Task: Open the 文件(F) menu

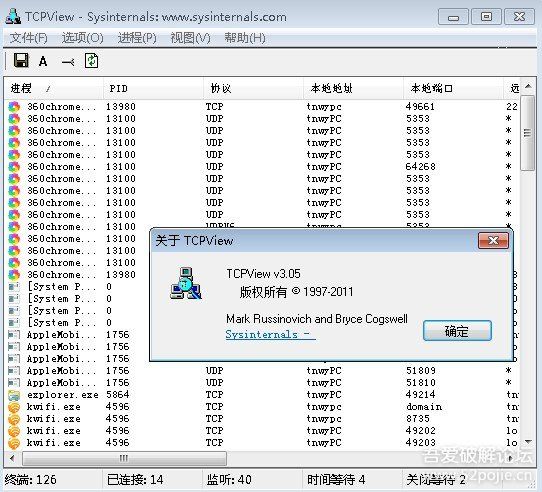Action: pyautogui.click(x=29, y=38)
